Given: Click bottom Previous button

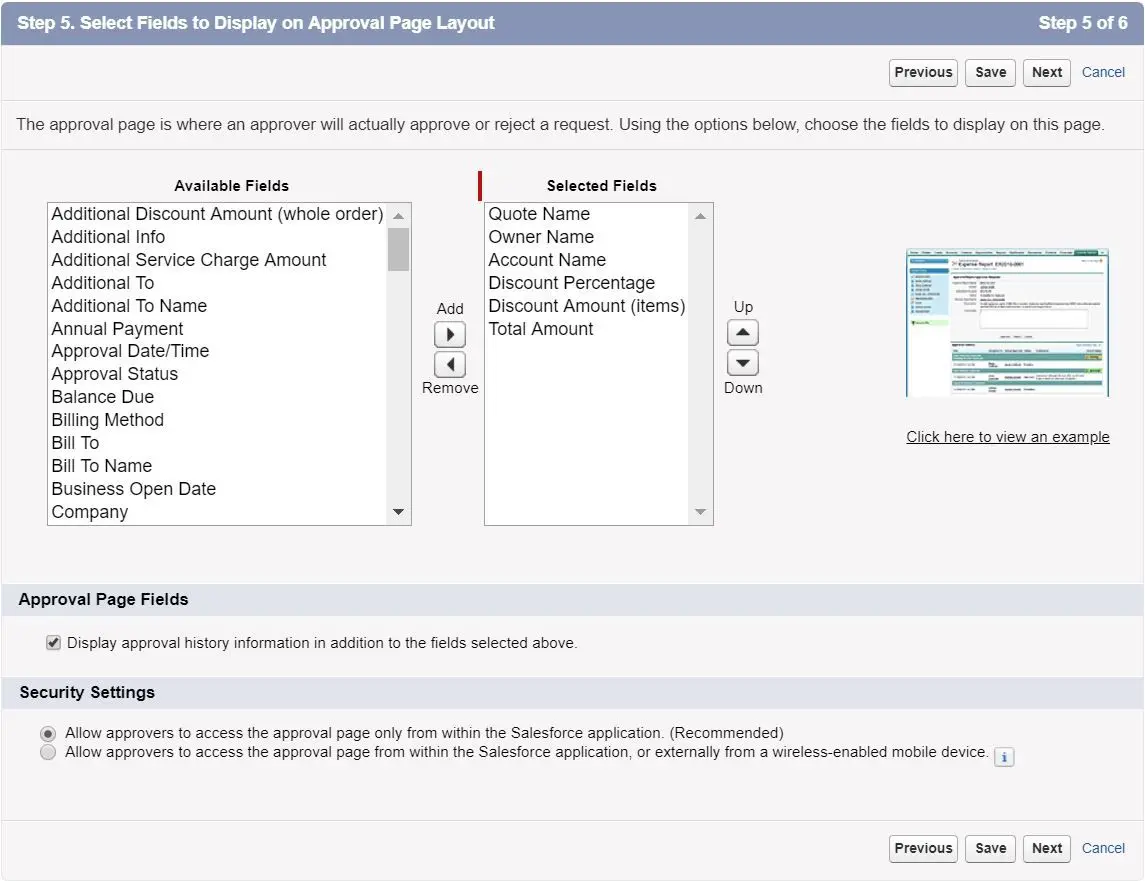Looking at the screenshot, I should pos(923,848).
